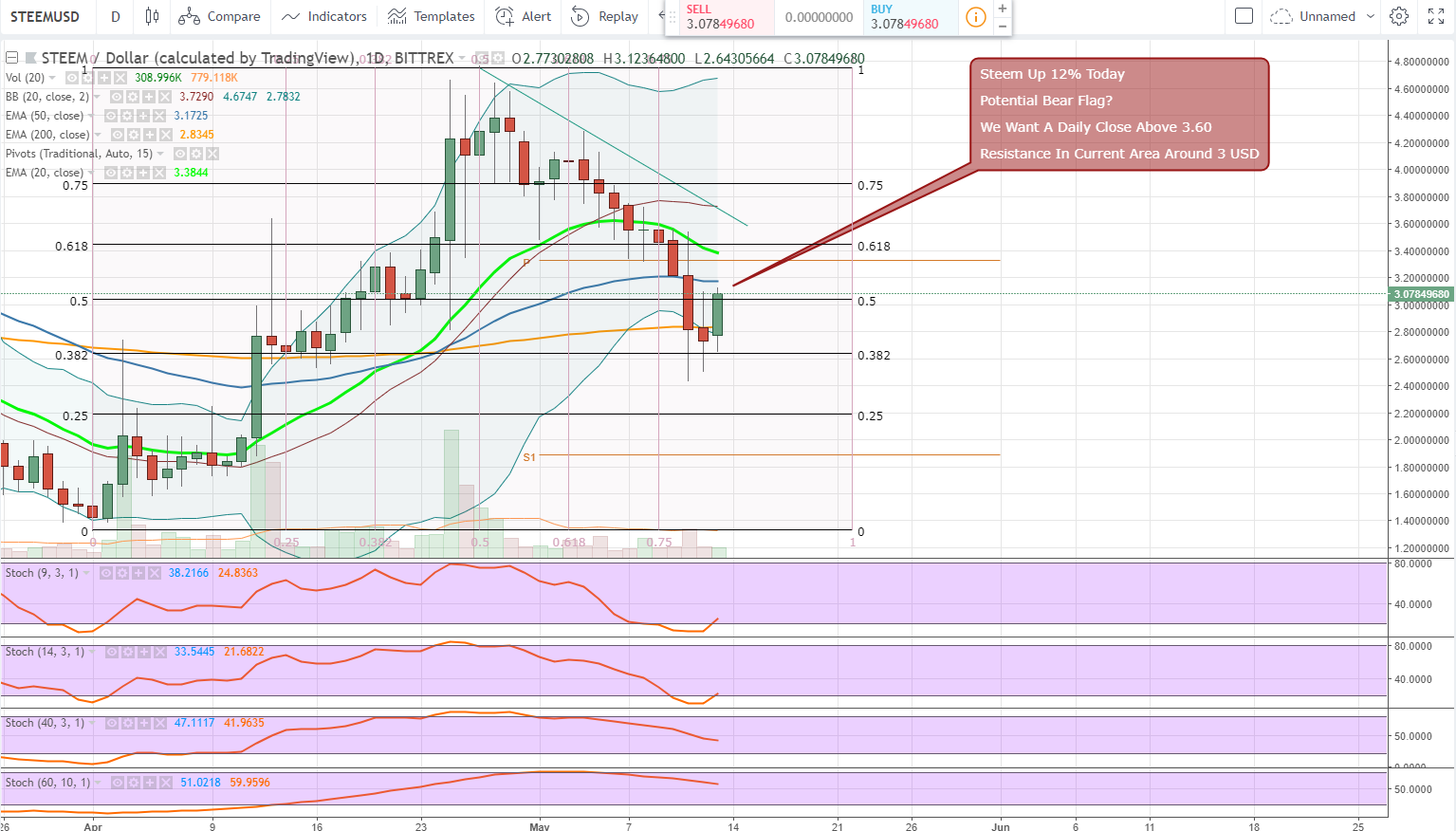Remove the EMA (200, close) indicator
The width and height of the screenshot is (1456, 831).
(165, 135)
